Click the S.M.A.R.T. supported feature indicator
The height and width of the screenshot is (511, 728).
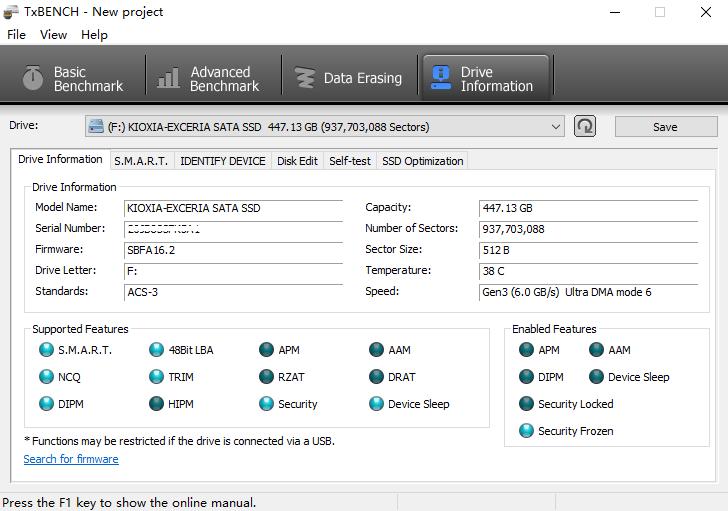tap(46, 350)
